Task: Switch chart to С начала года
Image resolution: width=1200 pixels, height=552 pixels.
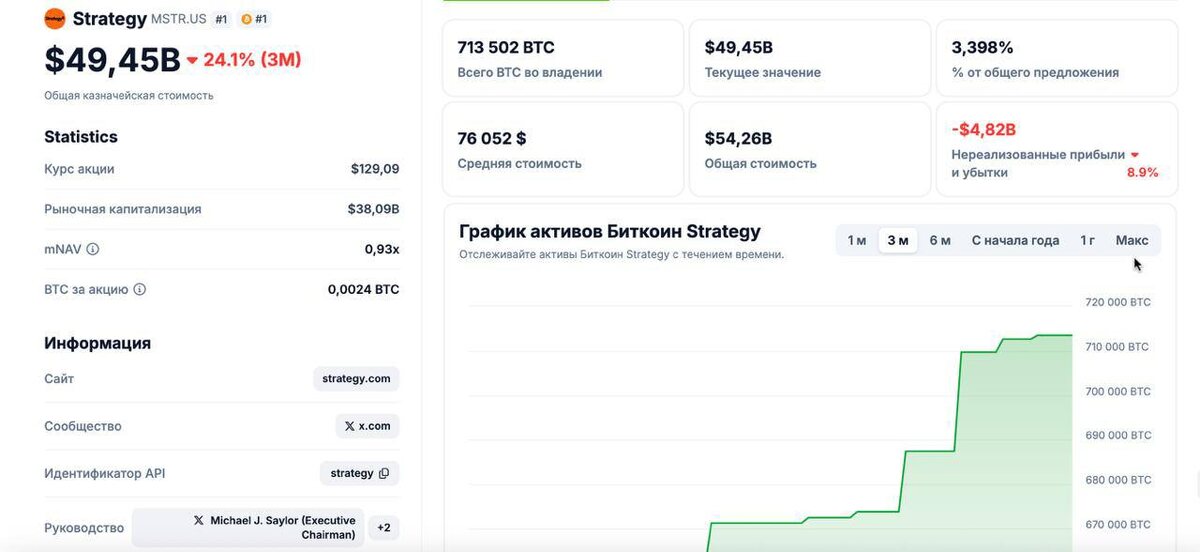Action: pos(1015,240)
